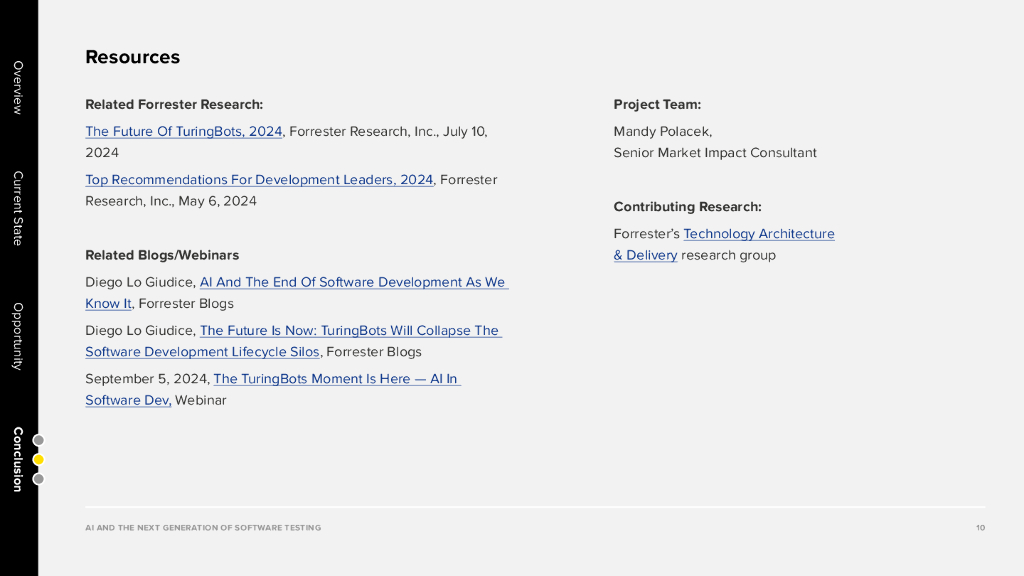This screenshot has height=576, width=1024.
Task: Open Top Recommendations For Development Leaders link
Action: [259, 180]
